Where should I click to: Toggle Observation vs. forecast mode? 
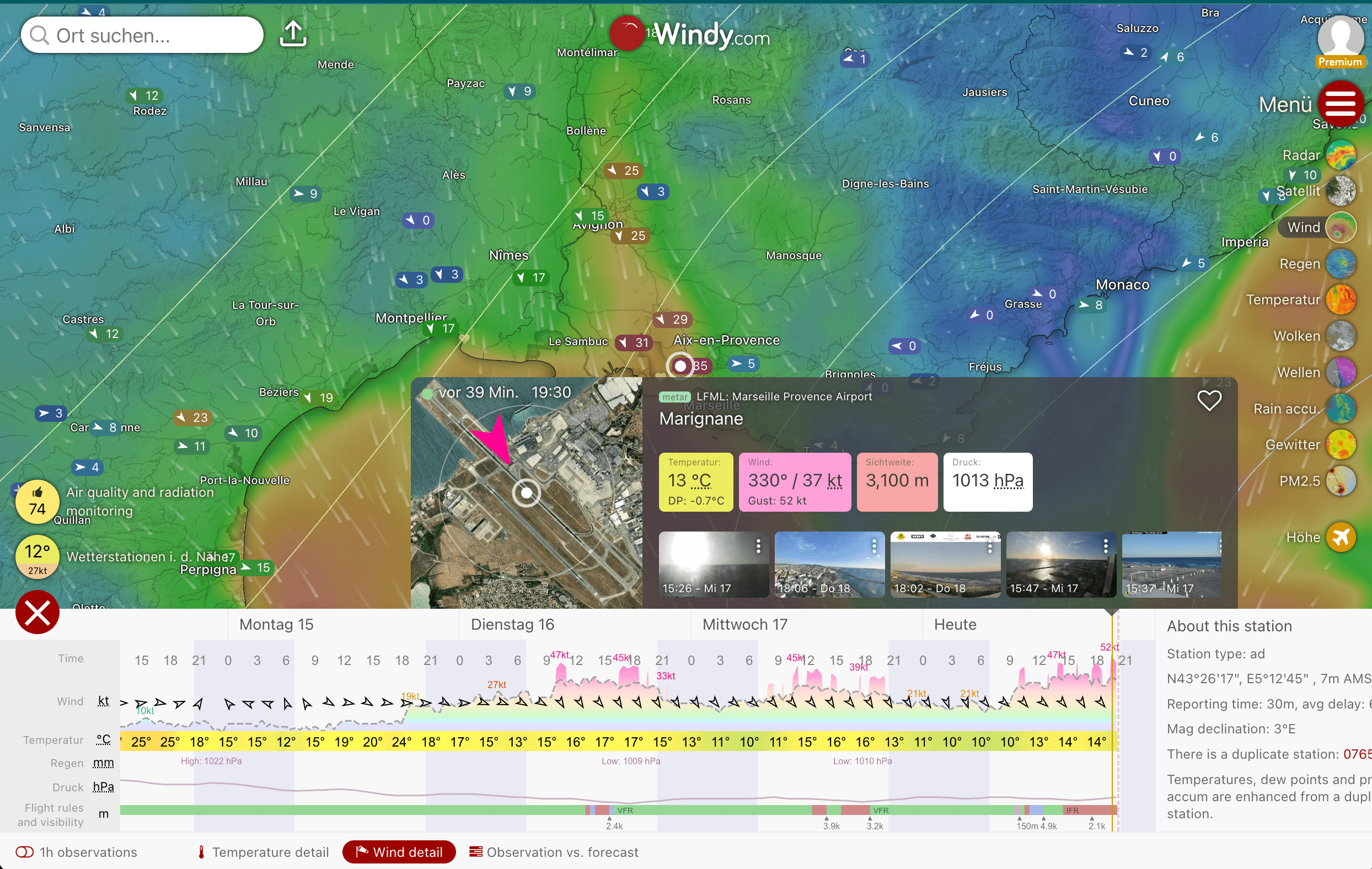553,852
